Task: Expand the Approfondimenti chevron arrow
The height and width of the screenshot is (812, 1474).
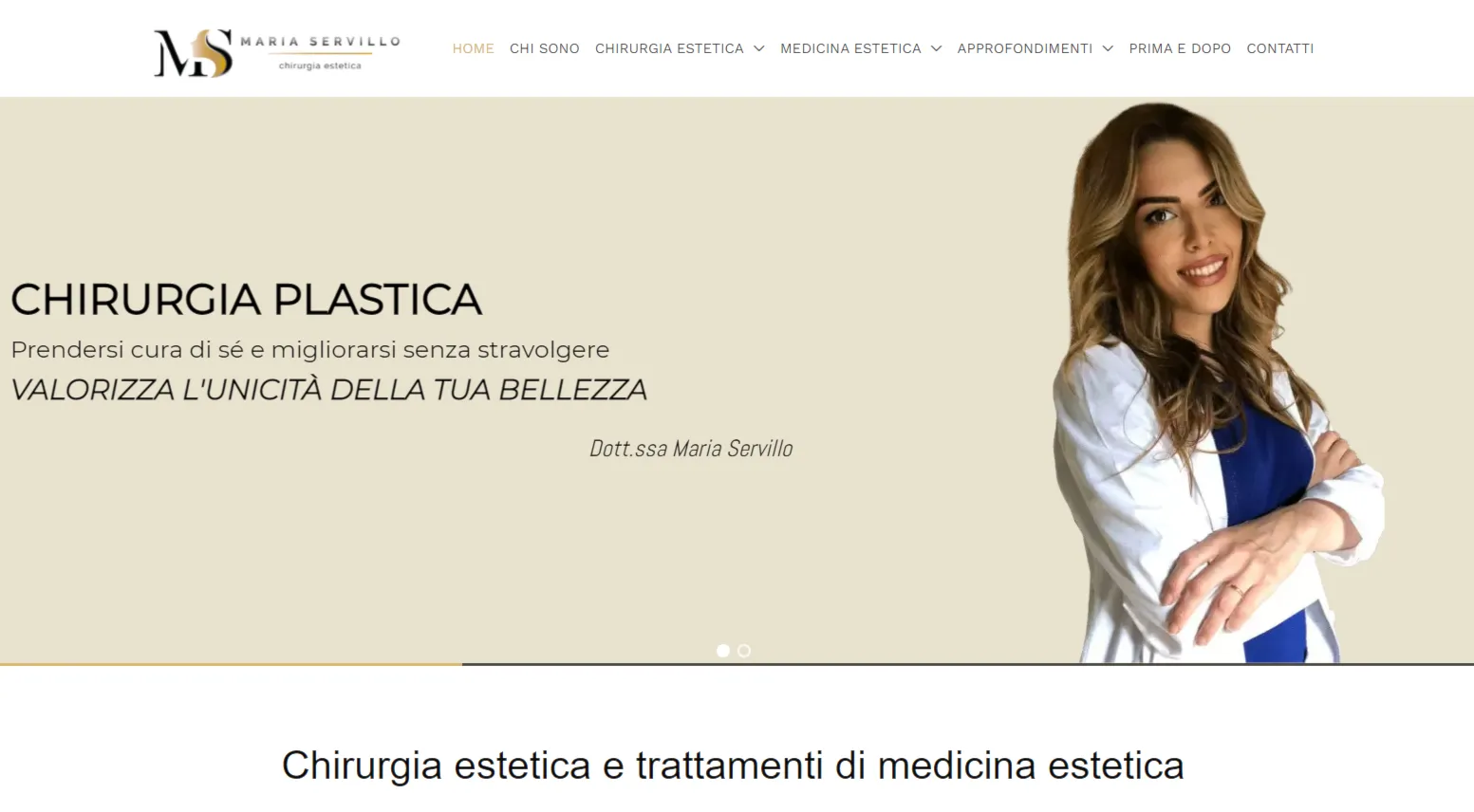Action: 1108,48
